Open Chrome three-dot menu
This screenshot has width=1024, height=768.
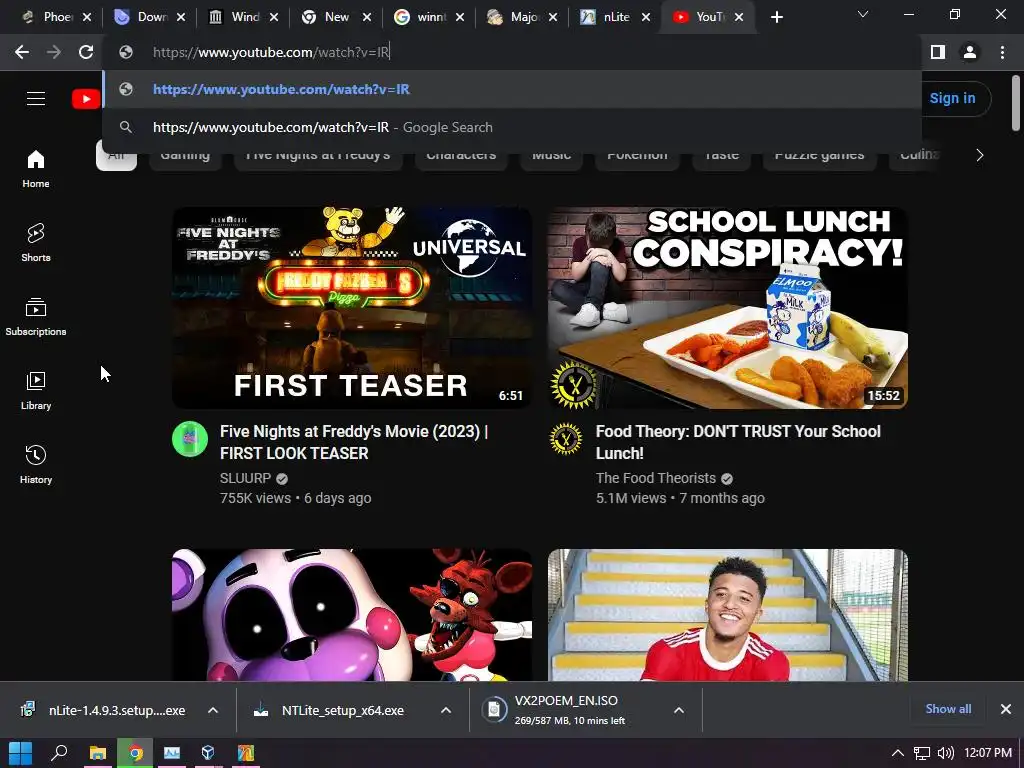click(x=1002, y=52)
